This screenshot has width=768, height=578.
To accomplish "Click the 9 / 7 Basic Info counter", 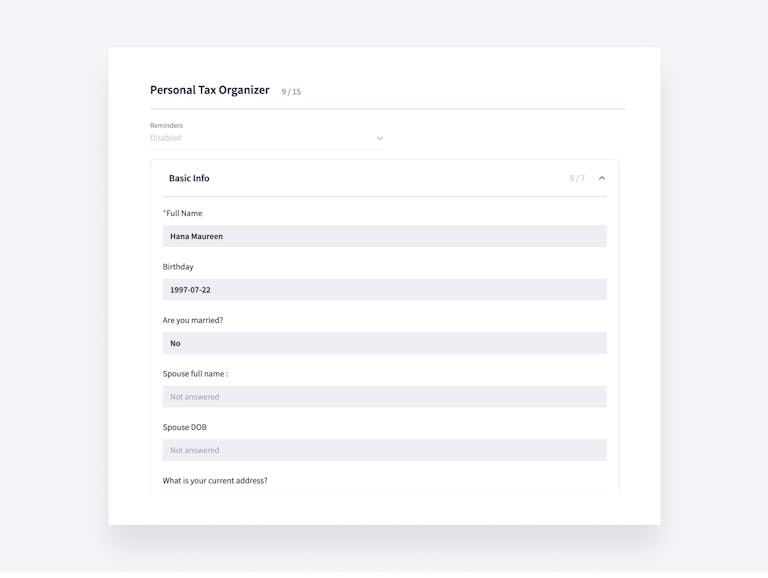I will coord(577,178).
